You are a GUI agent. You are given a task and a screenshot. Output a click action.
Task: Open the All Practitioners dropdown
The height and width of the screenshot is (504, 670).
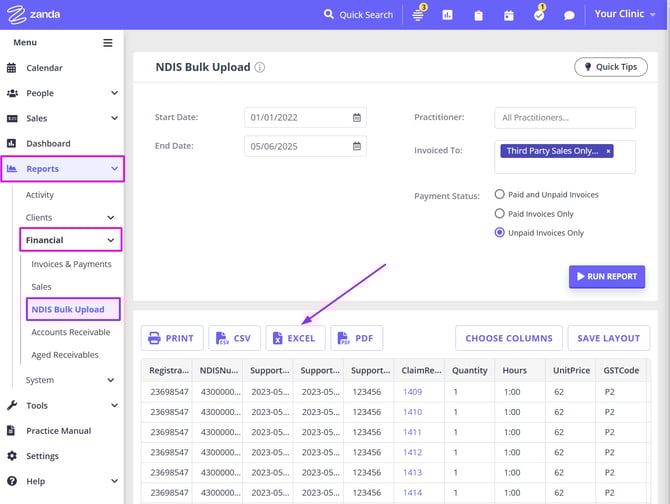tap(565, 118)
